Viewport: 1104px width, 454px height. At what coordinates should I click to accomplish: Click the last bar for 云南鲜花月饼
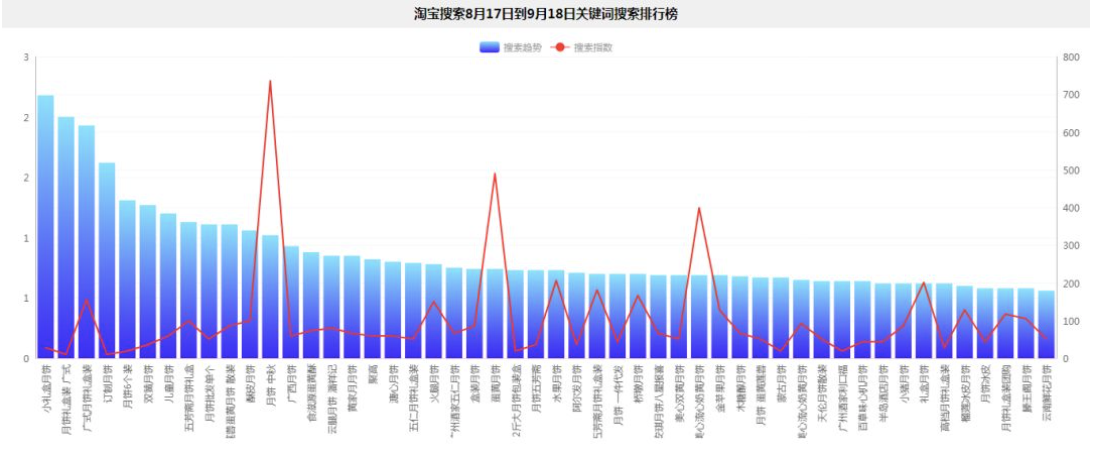[x=1046, y=324]
